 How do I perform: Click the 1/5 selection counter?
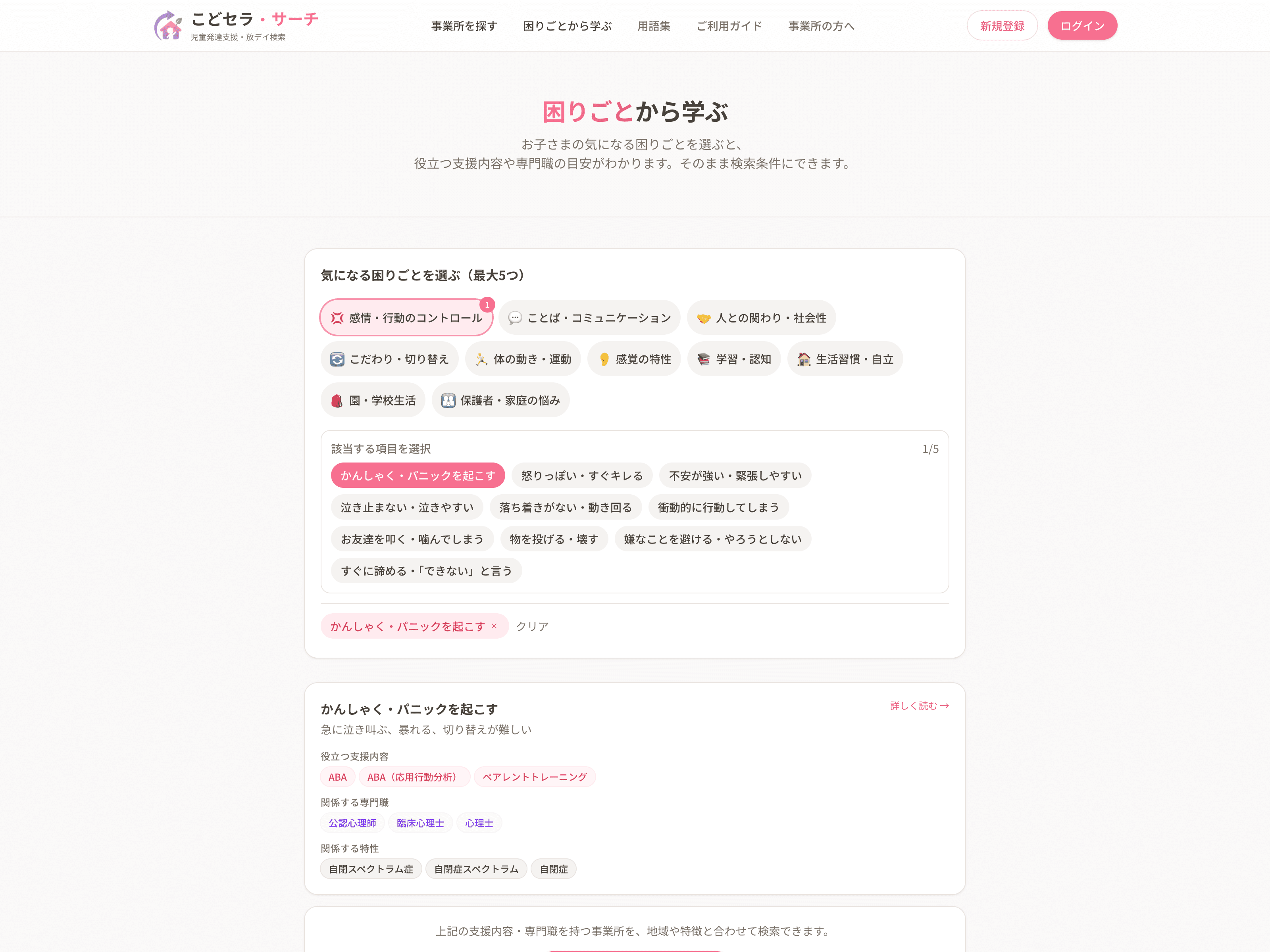(x=930, y=449)
